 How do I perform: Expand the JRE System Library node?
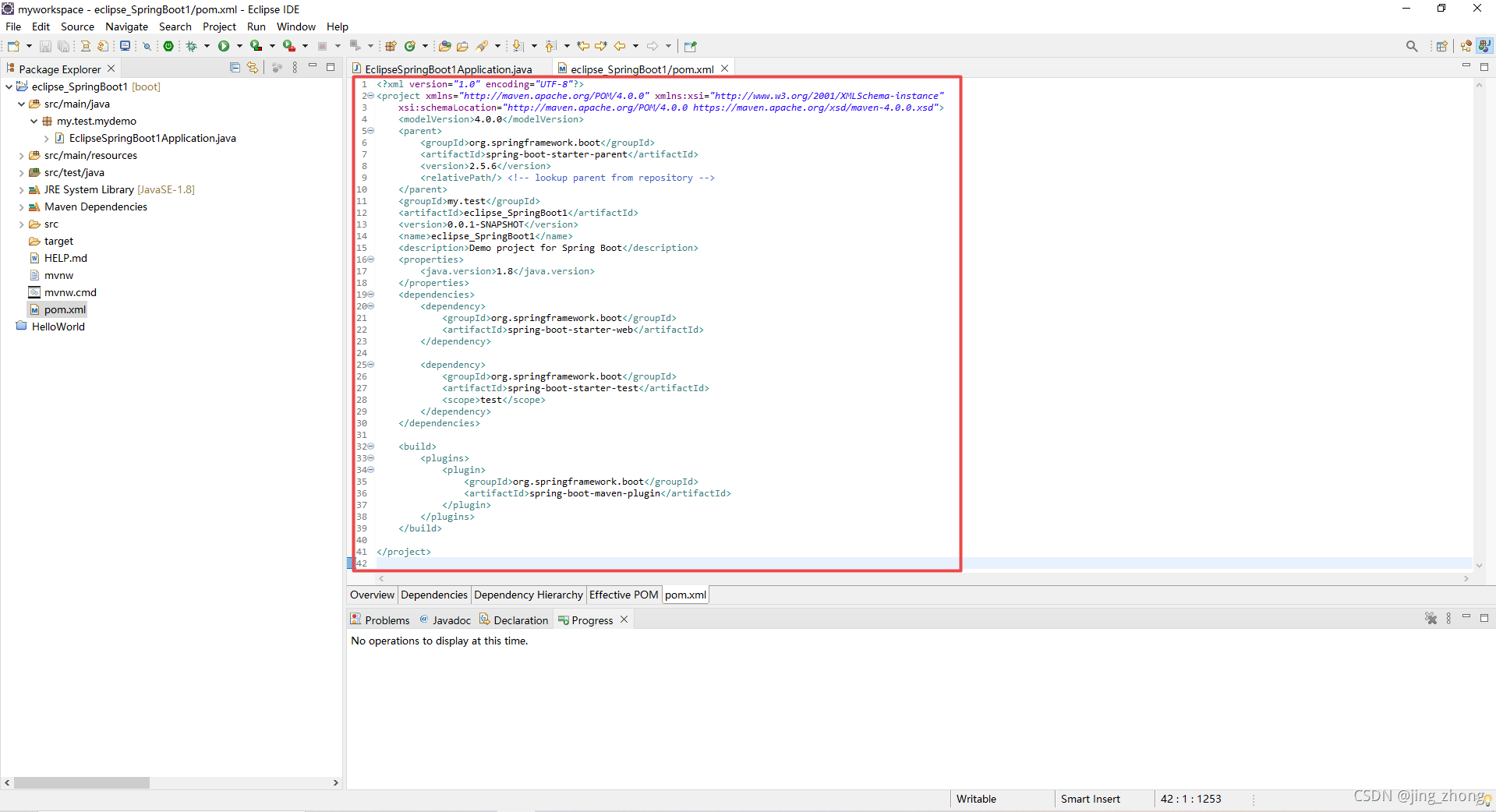[21, 189]
